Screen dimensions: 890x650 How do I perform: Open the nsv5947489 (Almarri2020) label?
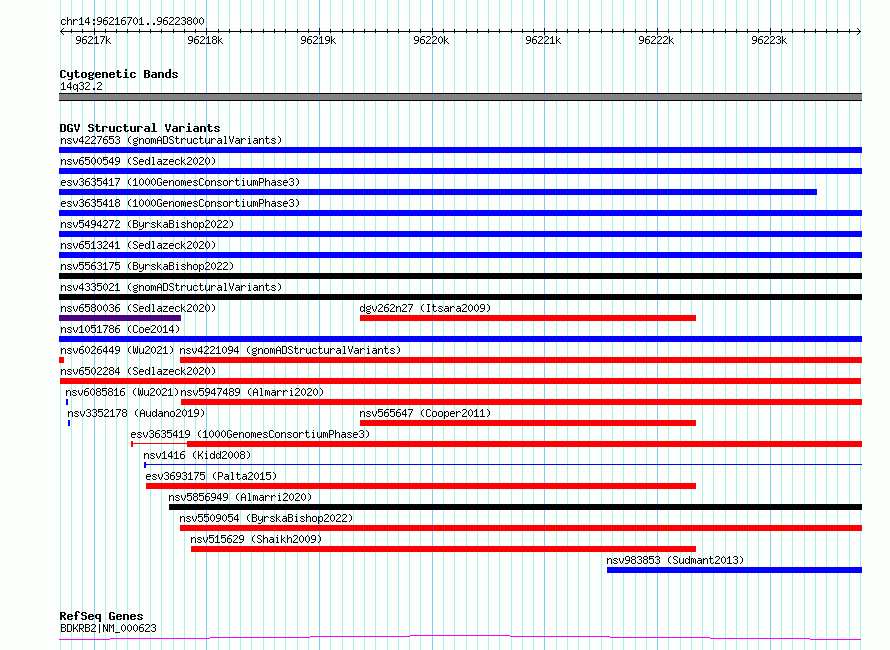[252, 392]
